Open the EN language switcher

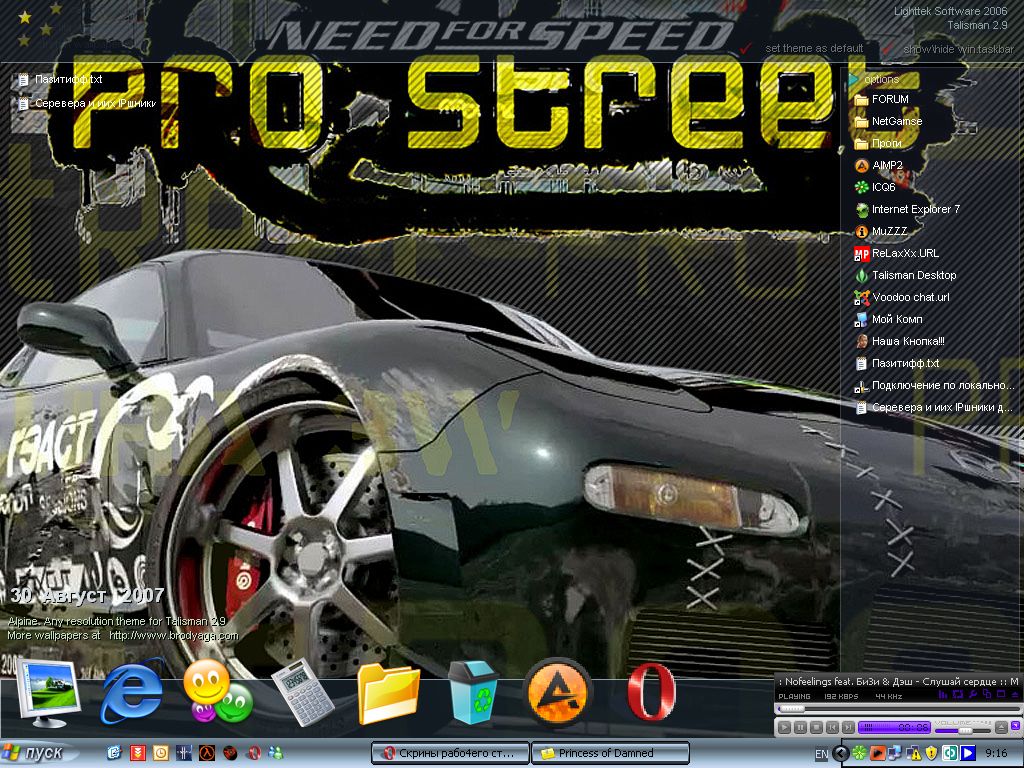tap(821, 754)
